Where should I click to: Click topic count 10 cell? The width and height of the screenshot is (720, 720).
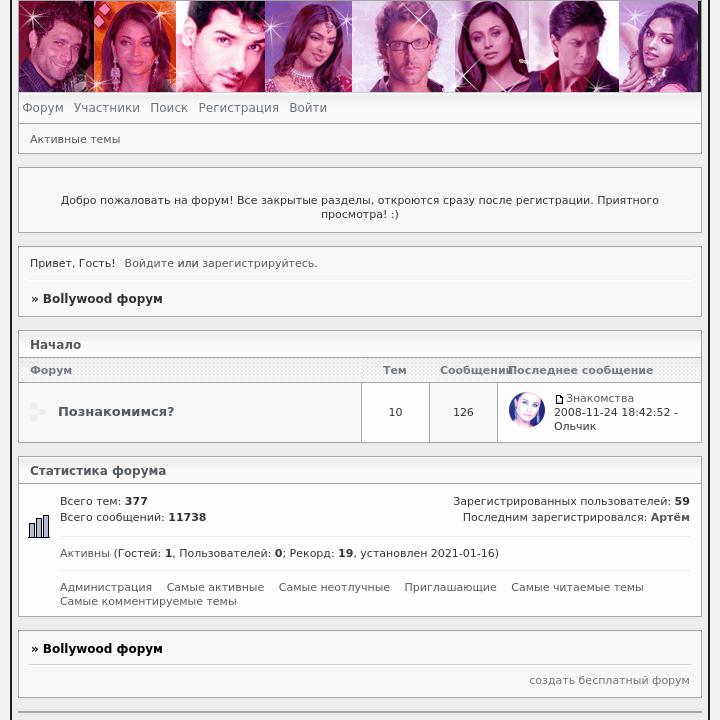[x=395, y=412]
